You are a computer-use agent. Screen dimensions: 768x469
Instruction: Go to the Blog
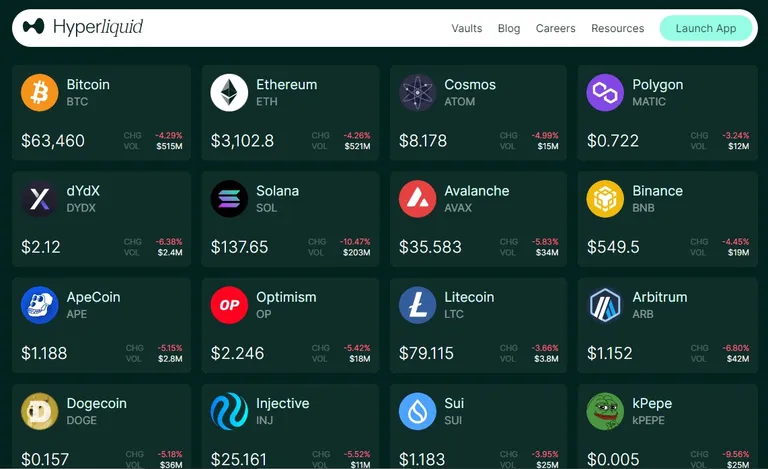509,28
